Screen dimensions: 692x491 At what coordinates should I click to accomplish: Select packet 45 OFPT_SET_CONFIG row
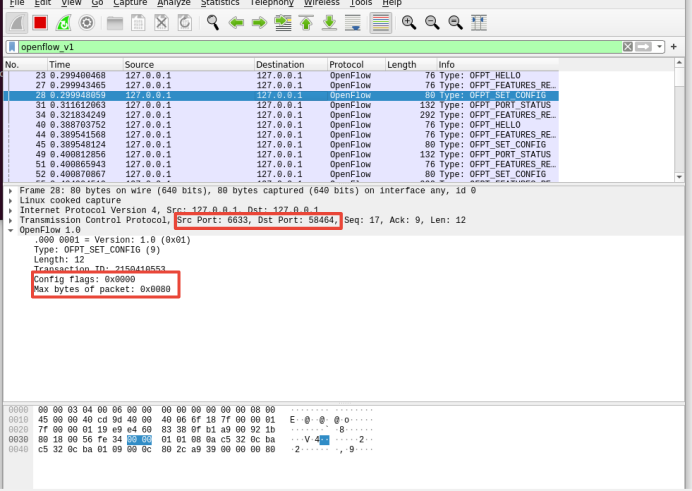click(281, 145)
